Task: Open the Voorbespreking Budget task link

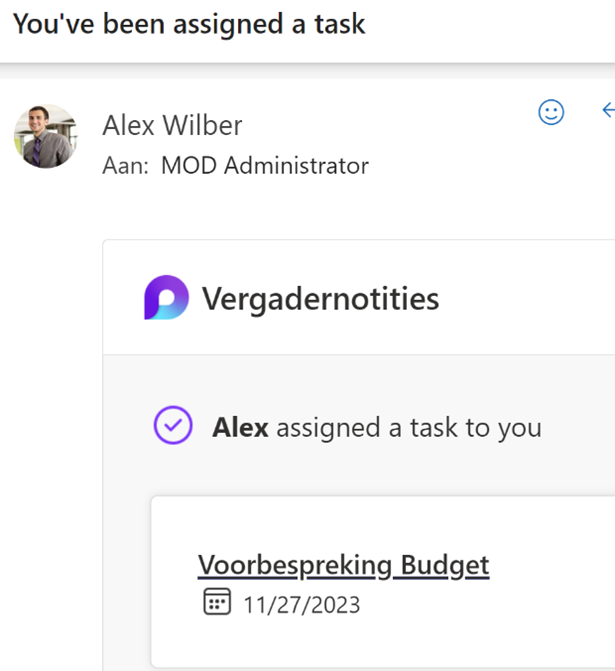Action: click(x=343, y=566)
